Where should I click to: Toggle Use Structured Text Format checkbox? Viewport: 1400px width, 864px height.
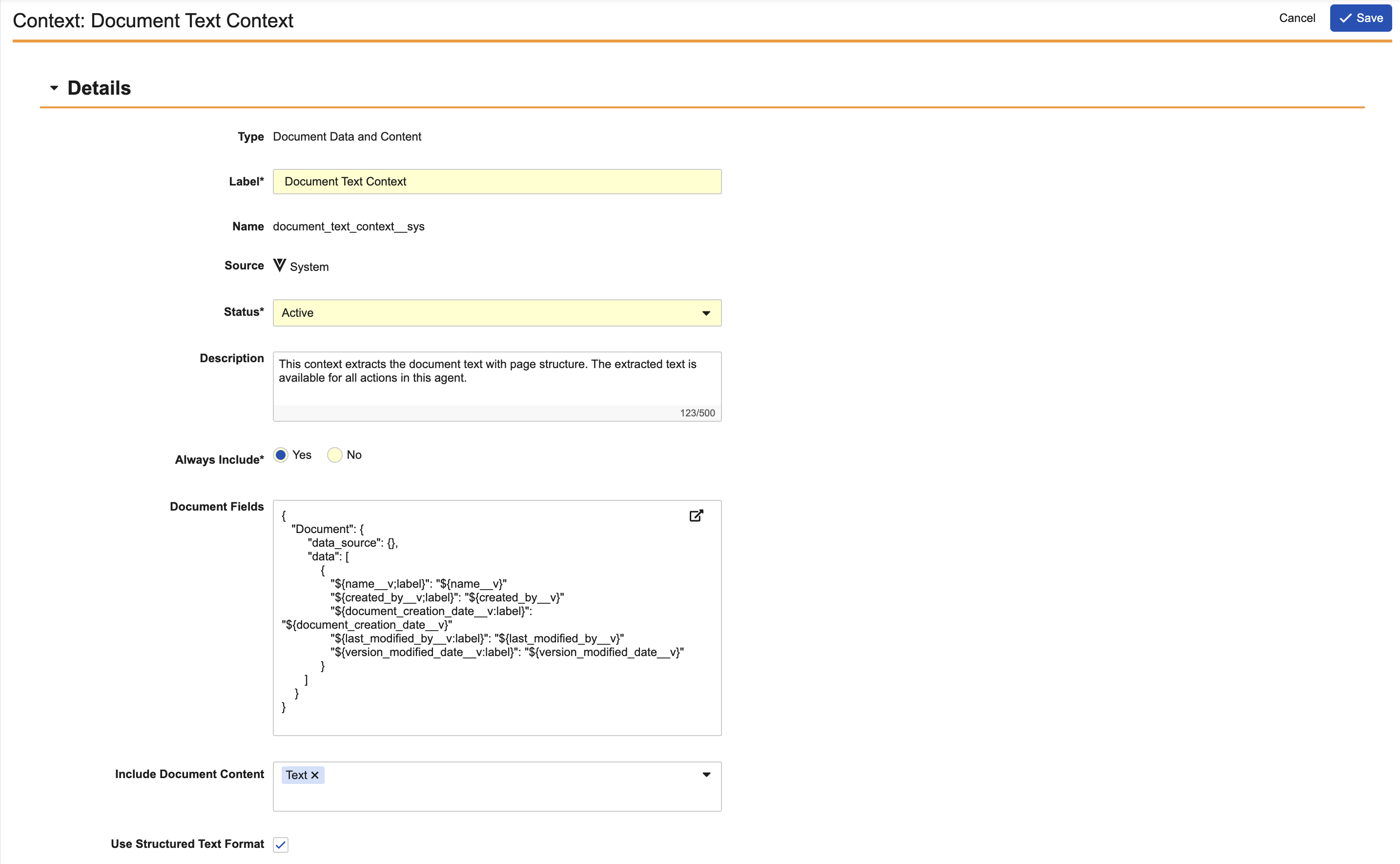[x=281, y=844]
